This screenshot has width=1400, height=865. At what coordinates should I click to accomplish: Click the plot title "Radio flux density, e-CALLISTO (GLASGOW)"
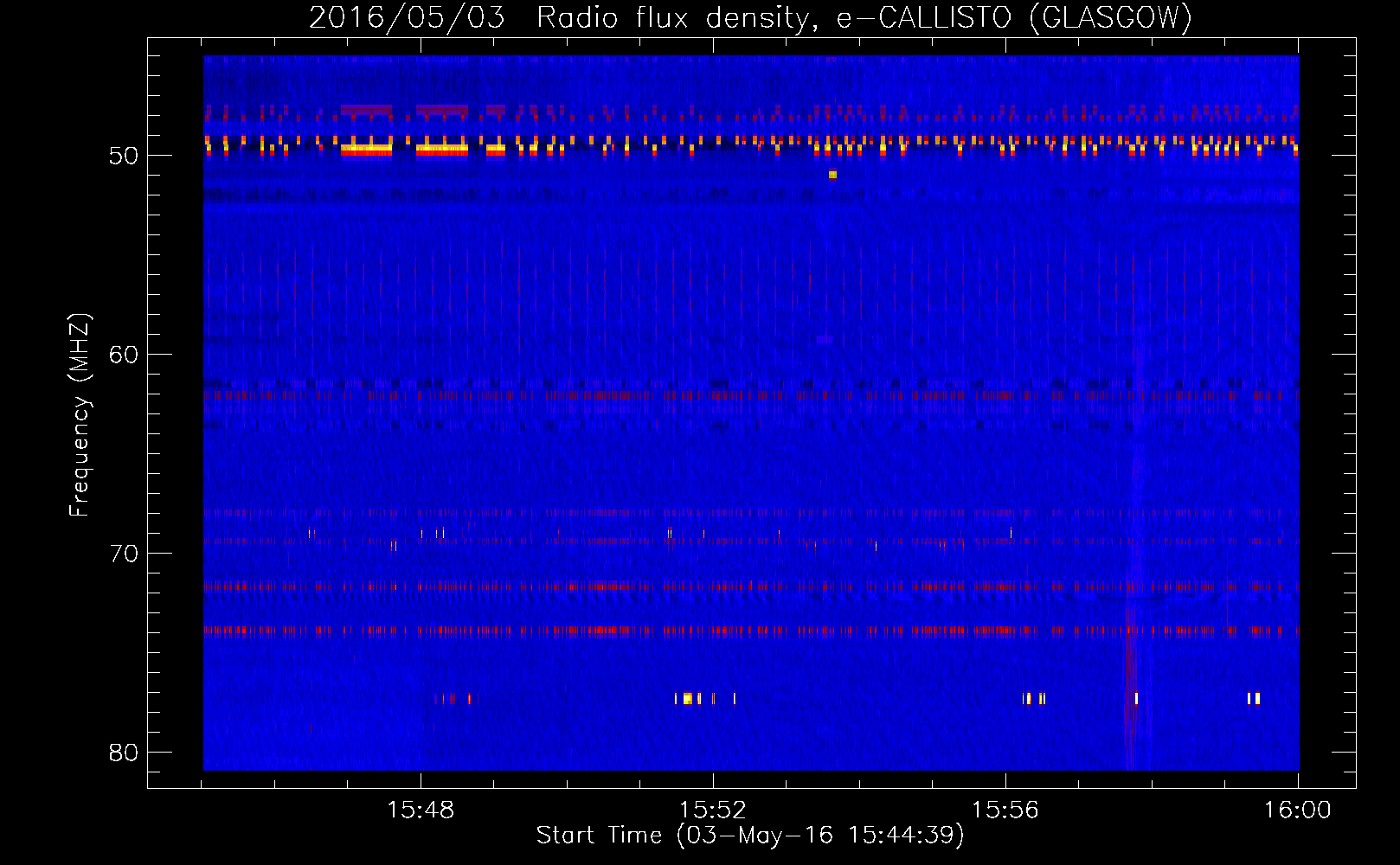(864, 17)
